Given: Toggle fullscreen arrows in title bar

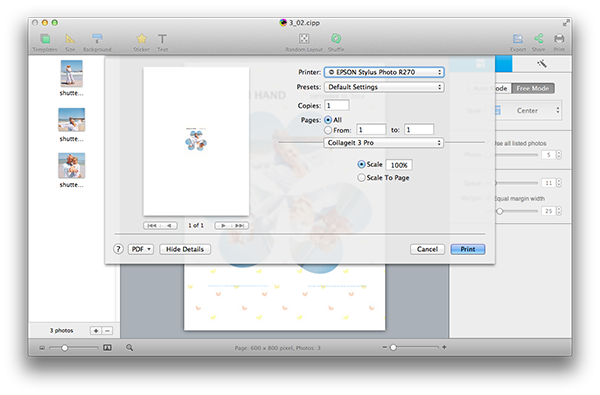Looking at the screenshot, I should [566, 23].
